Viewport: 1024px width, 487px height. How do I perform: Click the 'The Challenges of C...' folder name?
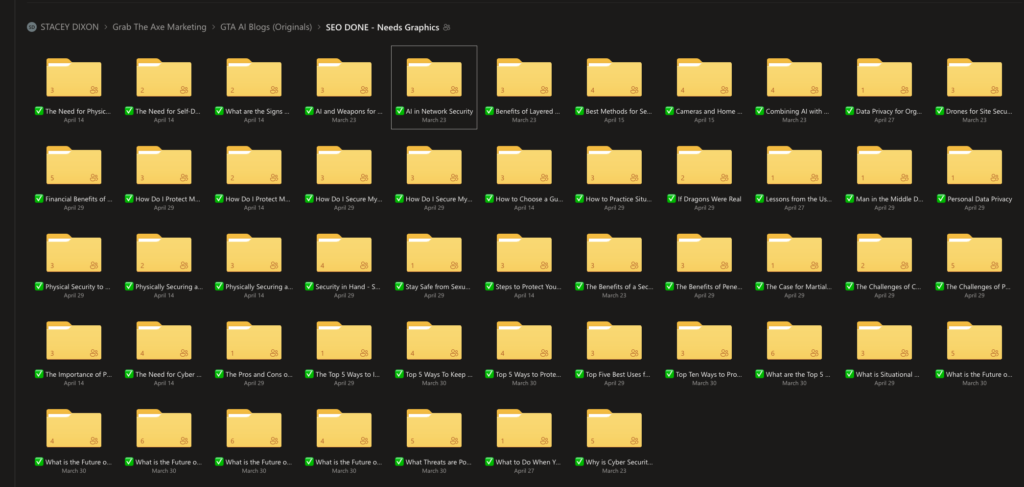tap(889, 287)
